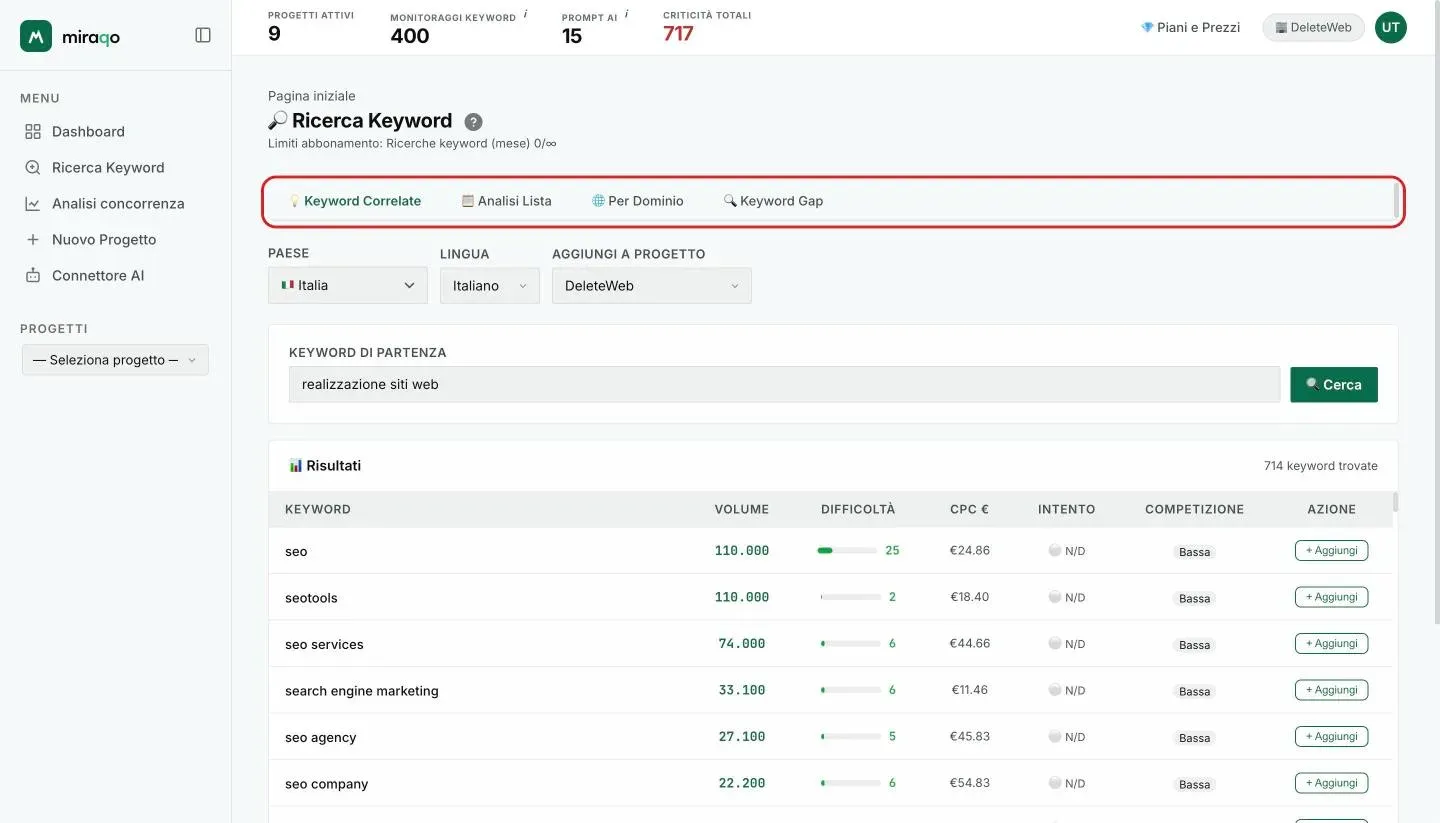The image size is (1440, 823).
Task: Sort by the CPC € column header
Action: click(970, 509)
